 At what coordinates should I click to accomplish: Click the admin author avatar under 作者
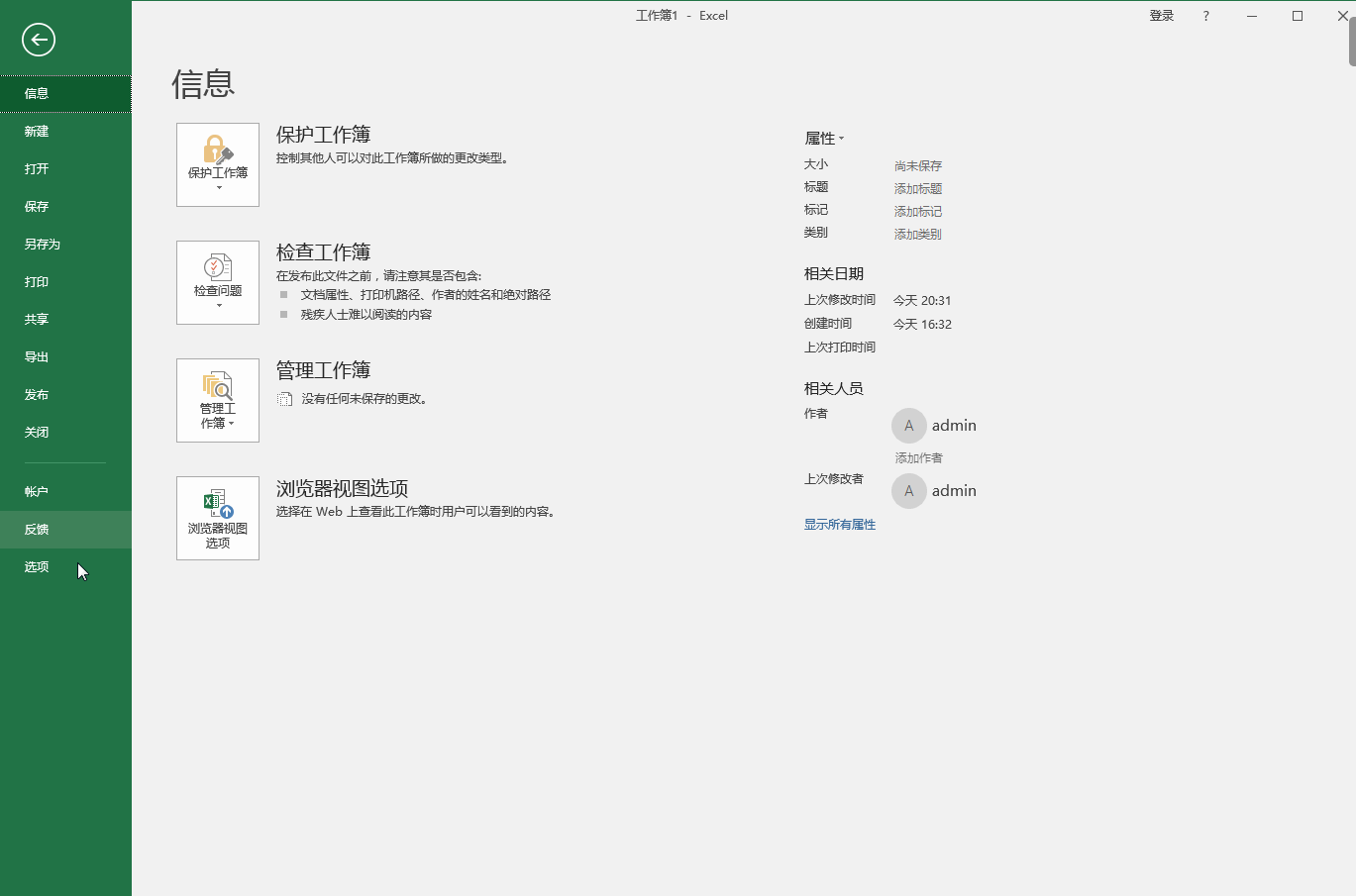(x=909, y=426)
